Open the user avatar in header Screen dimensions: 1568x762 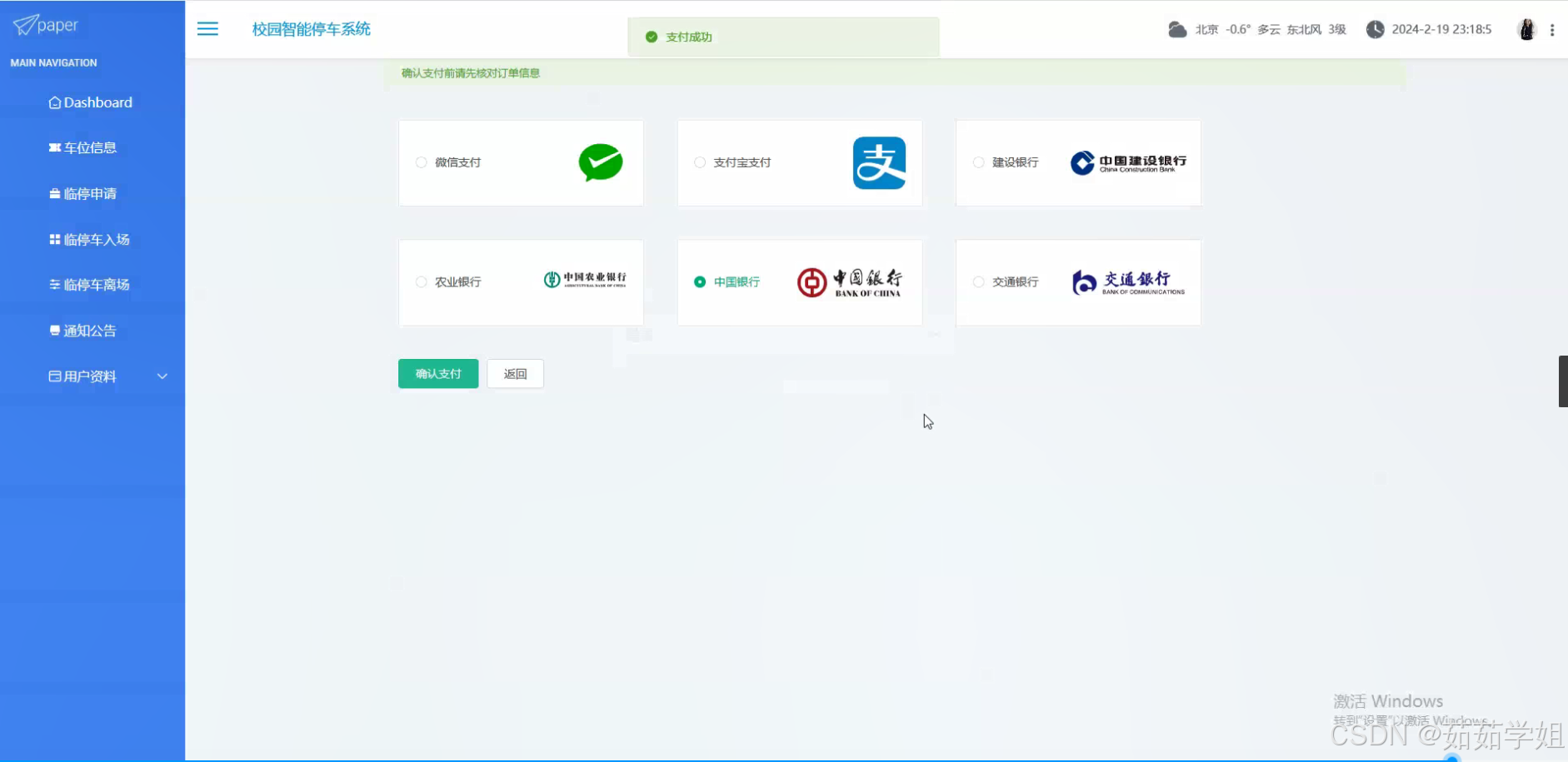(1527, 29)
